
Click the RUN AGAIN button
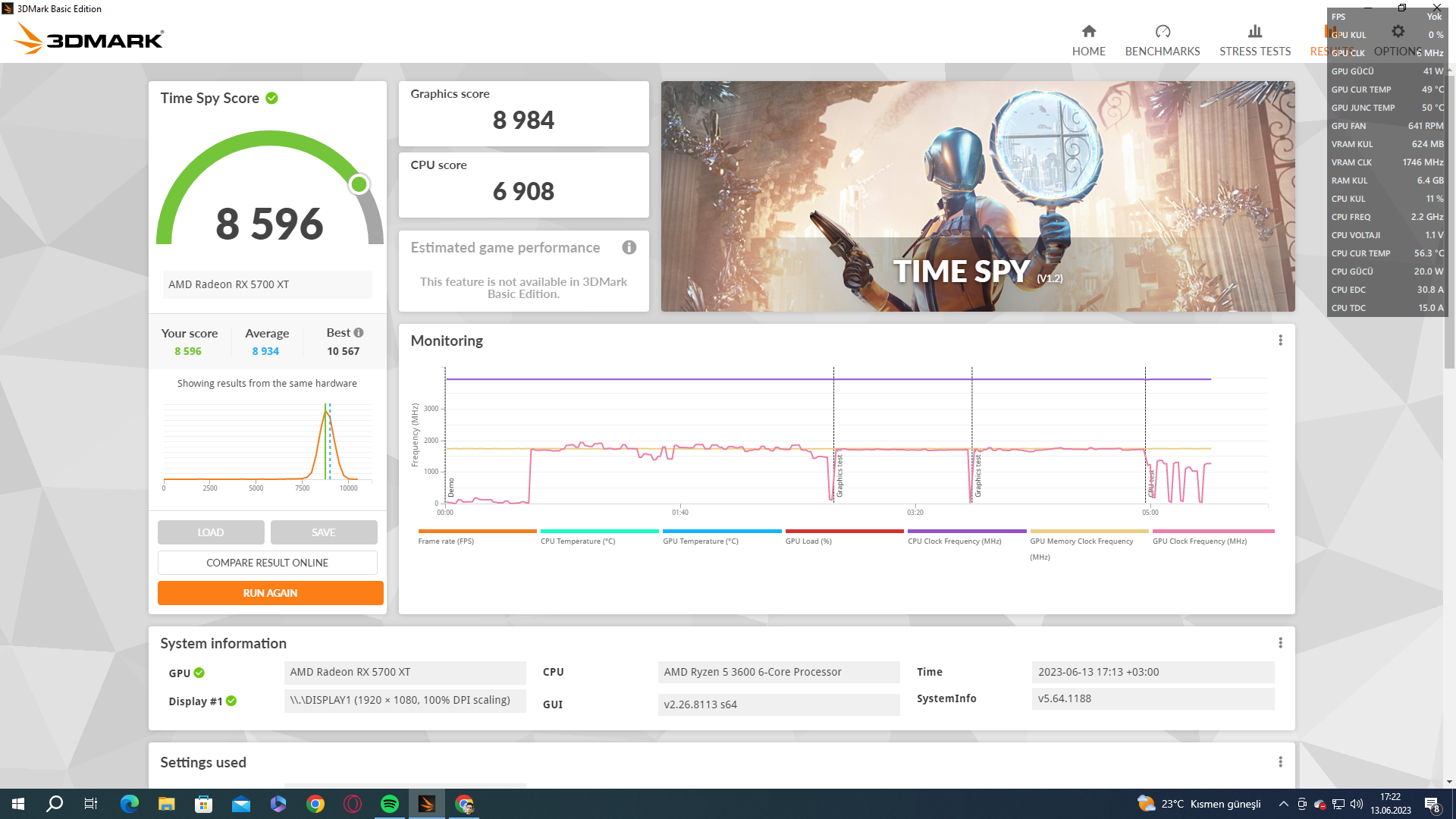coord(270,593)
